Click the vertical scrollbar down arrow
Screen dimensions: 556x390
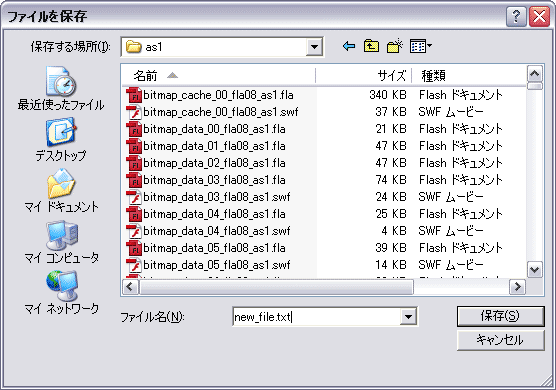click(x=534, y=270)
